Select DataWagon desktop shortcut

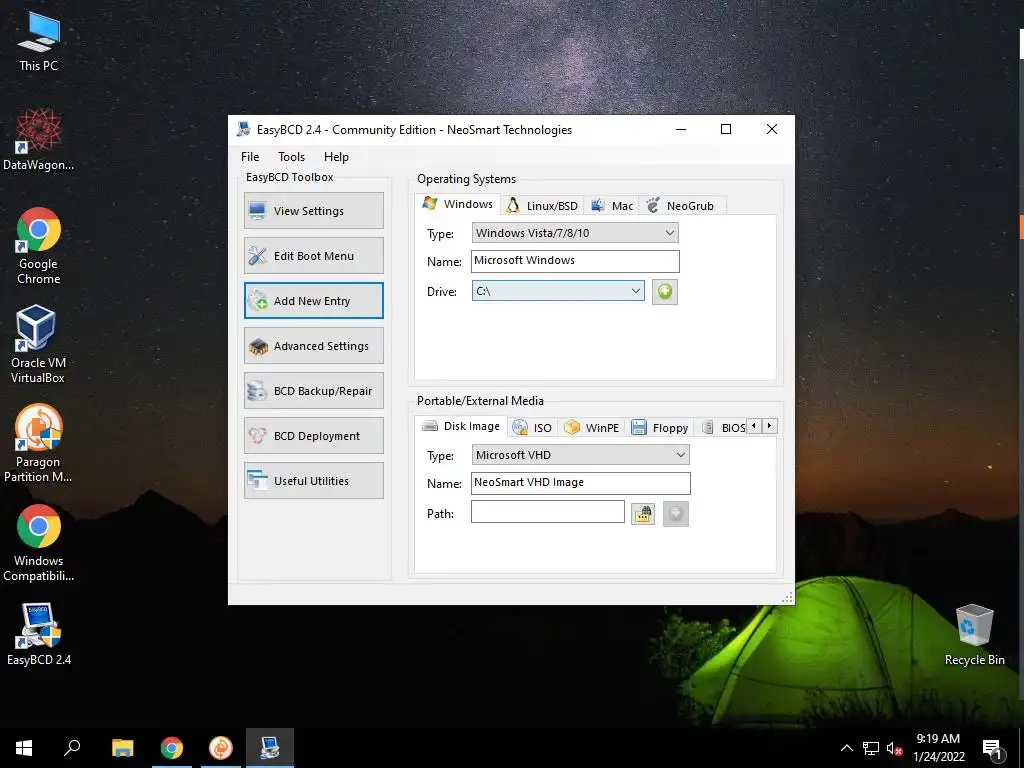[x=39, y=139]
